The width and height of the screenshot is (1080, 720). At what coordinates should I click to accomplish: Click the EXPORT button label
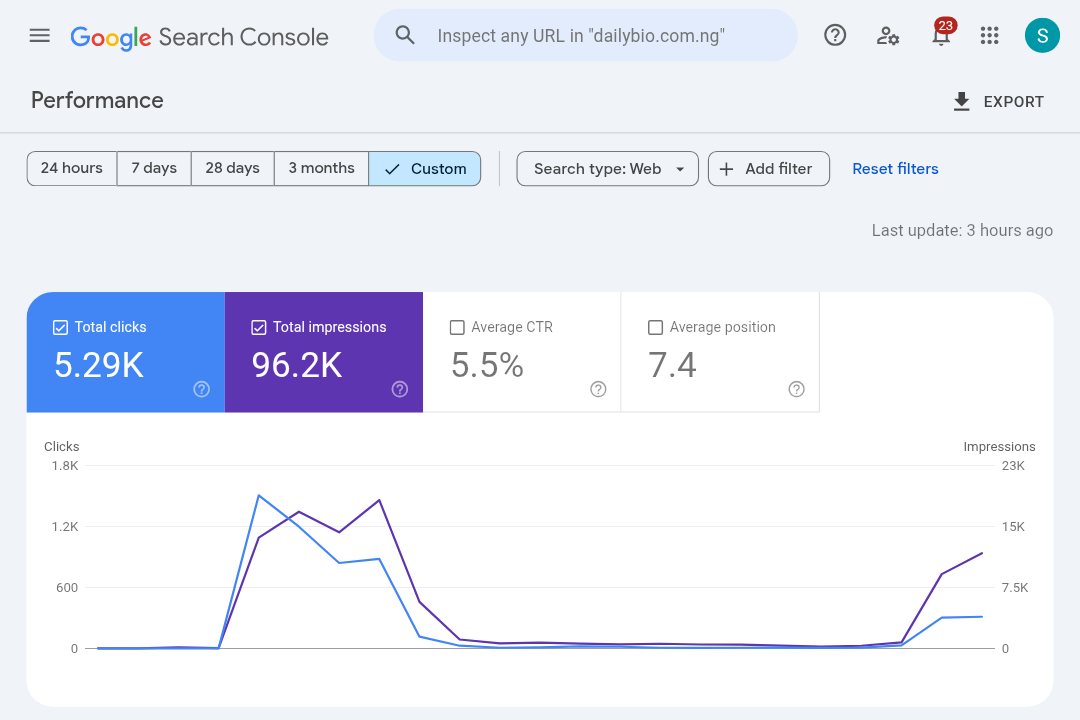(1013, 102)
